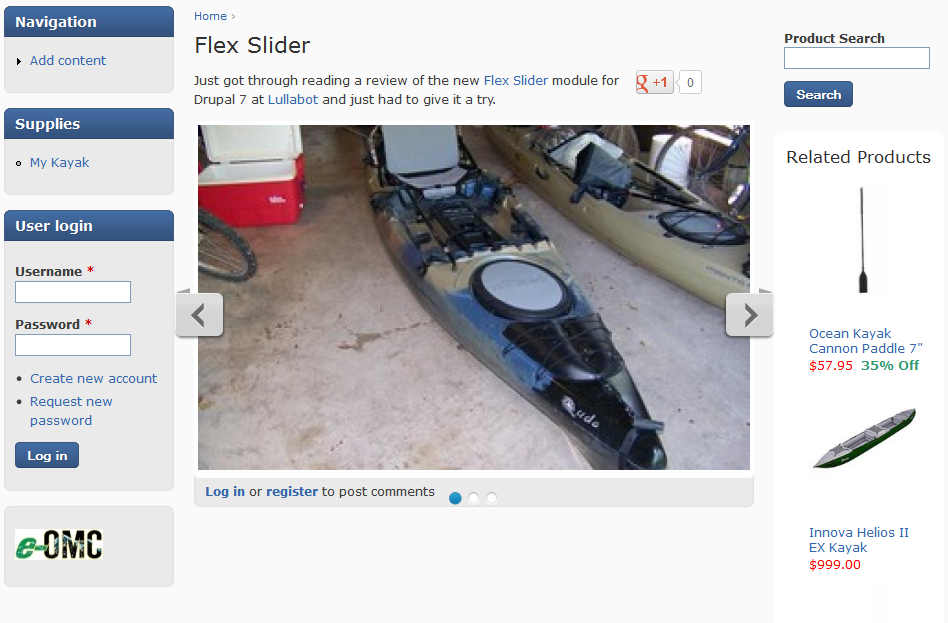Advance to the next slide with right arrow
Image resolution: width=948 pixels, height=623 pixels.
click(749, 315)
